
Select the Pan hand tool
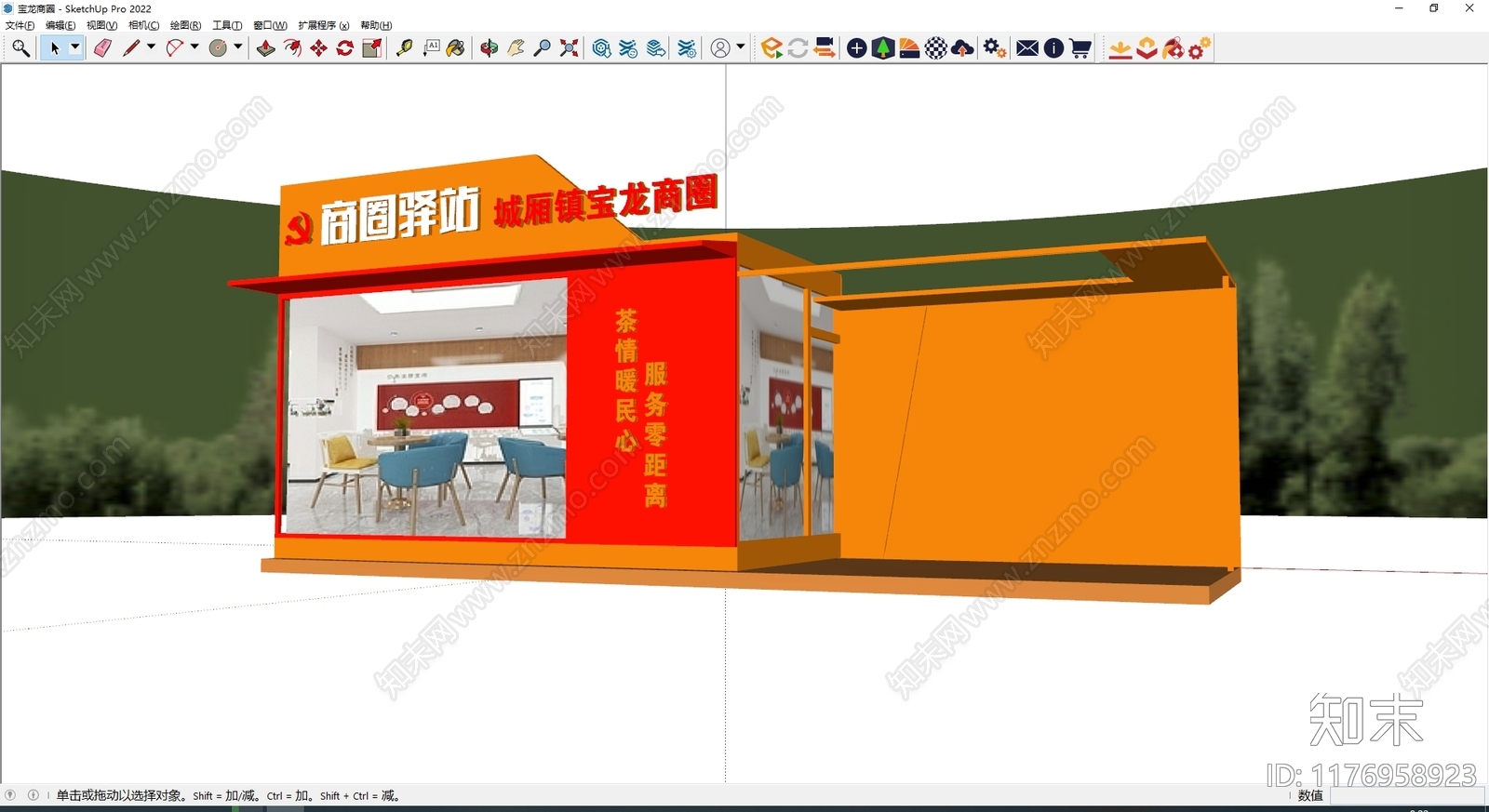516,48
